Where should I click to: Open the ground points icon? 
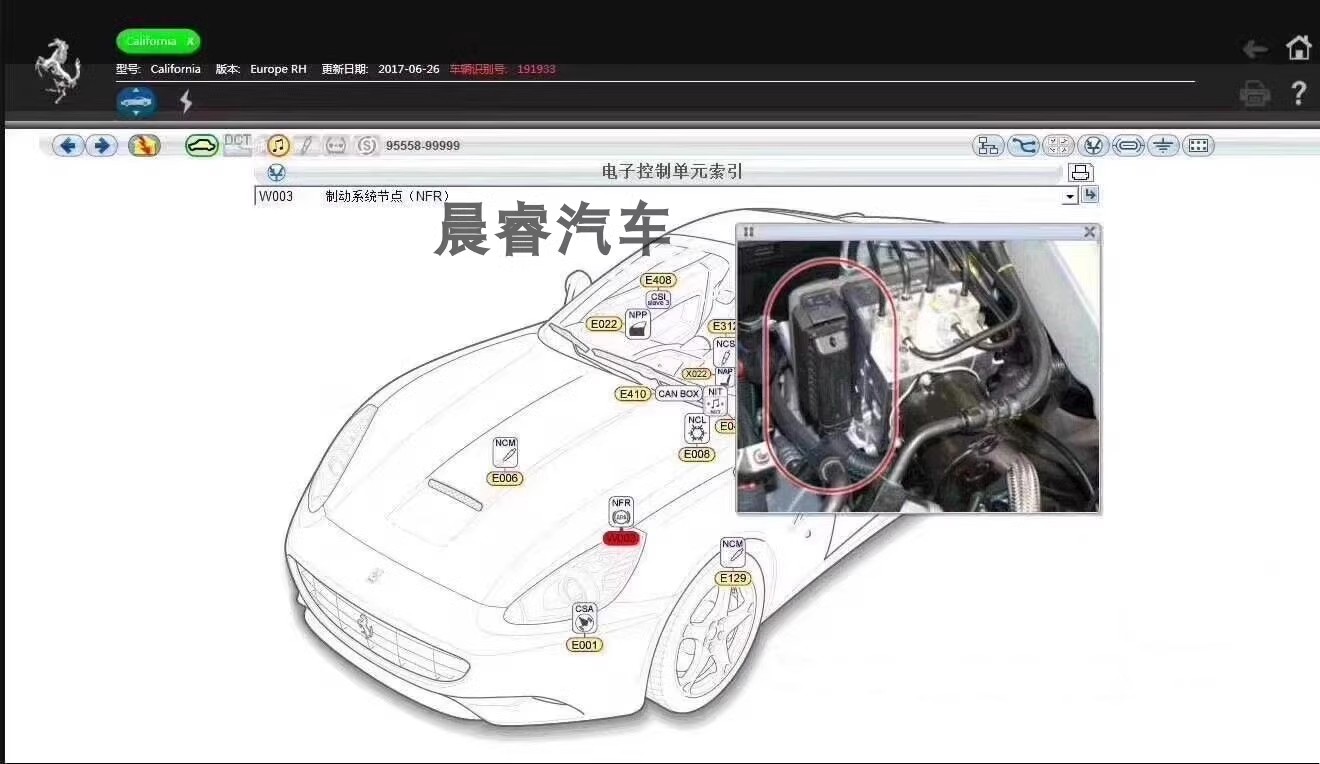click(1163, 146)
